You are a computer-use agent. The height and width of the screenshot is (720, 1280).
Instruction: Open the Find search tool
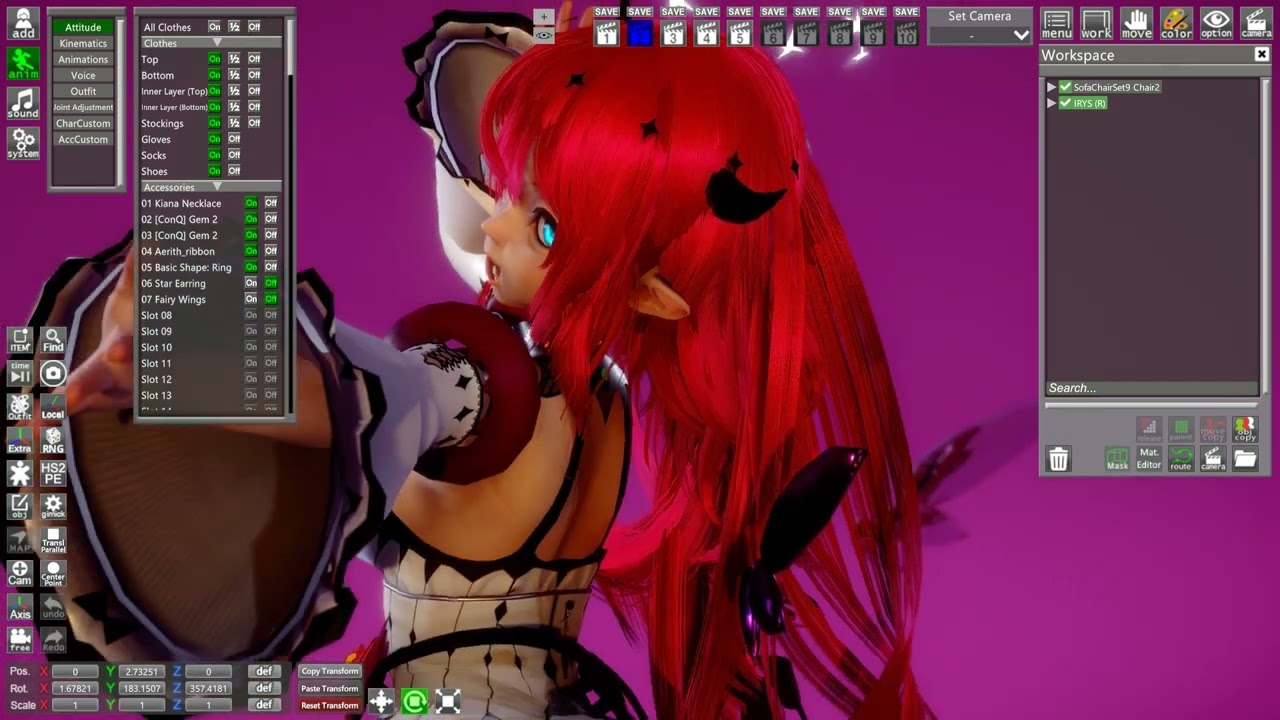point(53,341)
